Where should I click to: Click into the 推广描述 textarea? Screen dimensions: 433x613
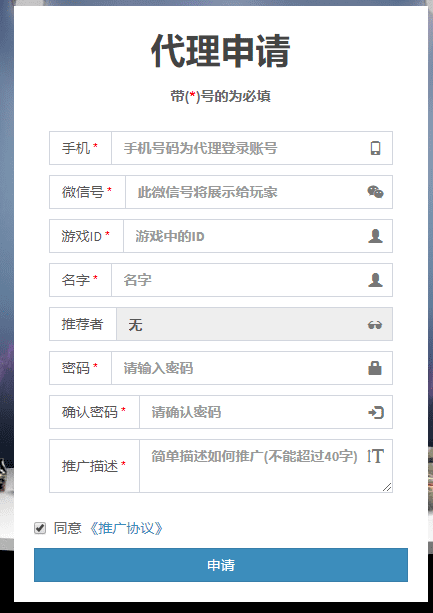click(266, 466)
